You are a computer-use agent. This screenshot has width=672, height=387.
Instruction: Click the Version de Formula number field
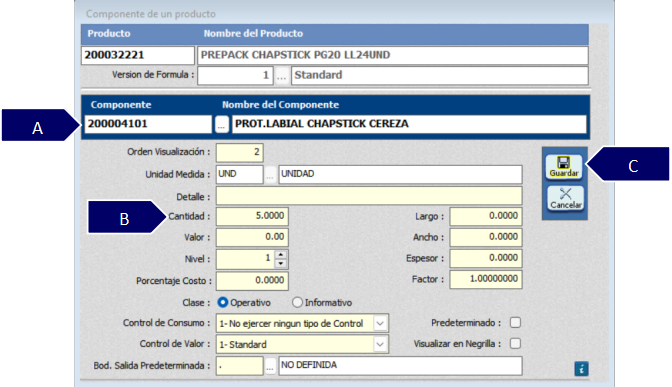pos(235,76)
